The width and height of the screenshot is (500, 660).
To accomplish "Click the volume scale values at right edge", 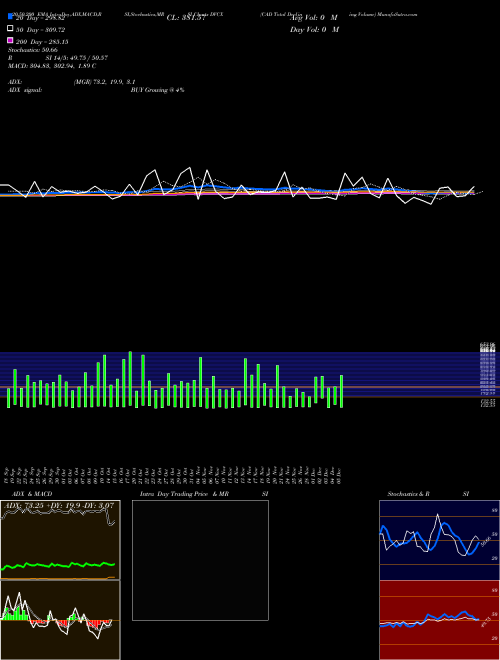I will click(487, 375).
